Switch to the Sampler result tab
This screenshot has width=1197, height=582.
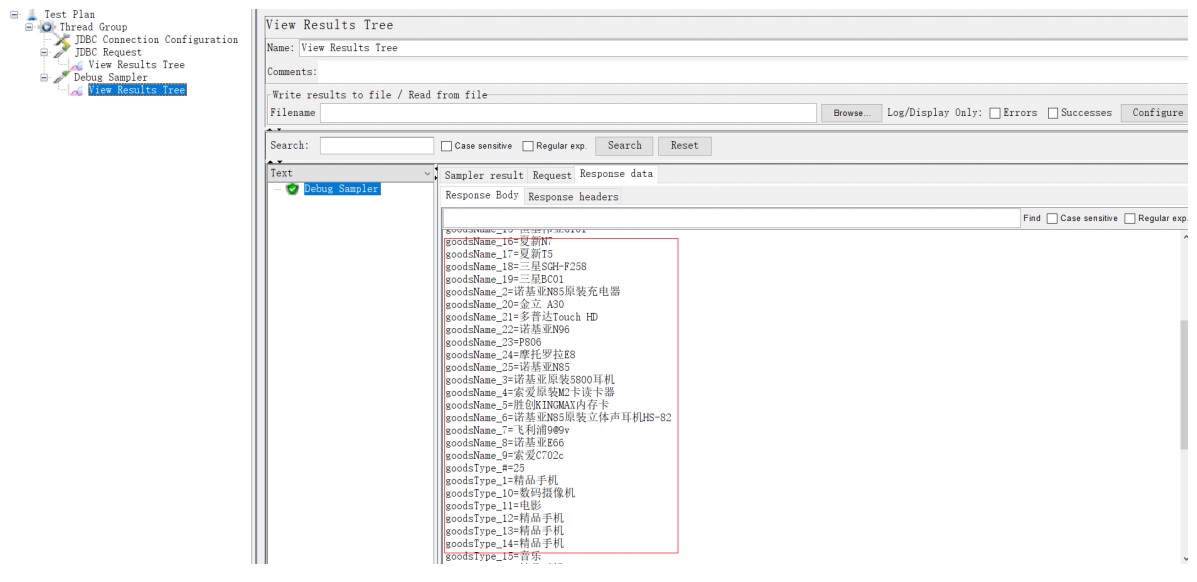(x=484, y=176)
